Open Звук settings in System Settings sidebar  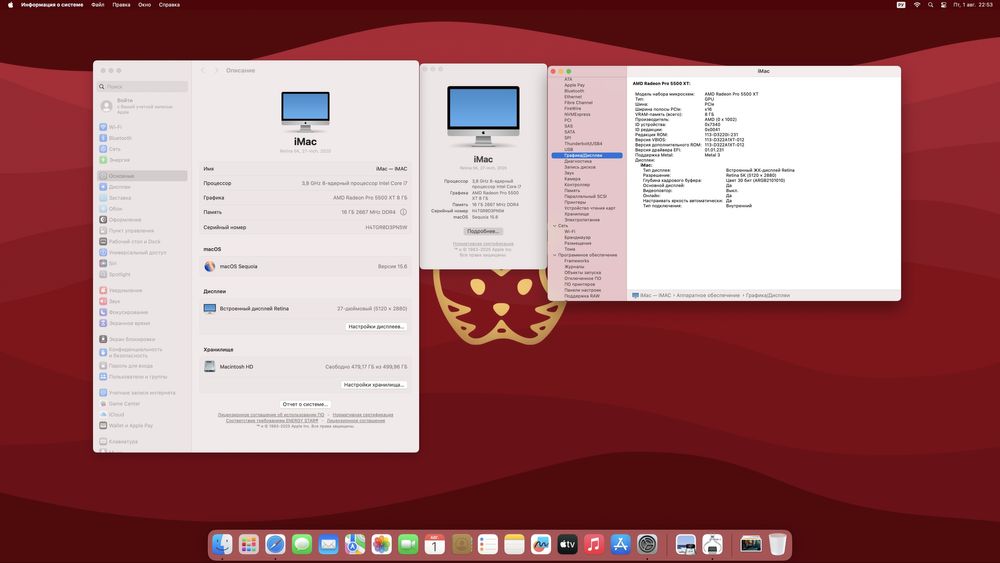(114, 301)
